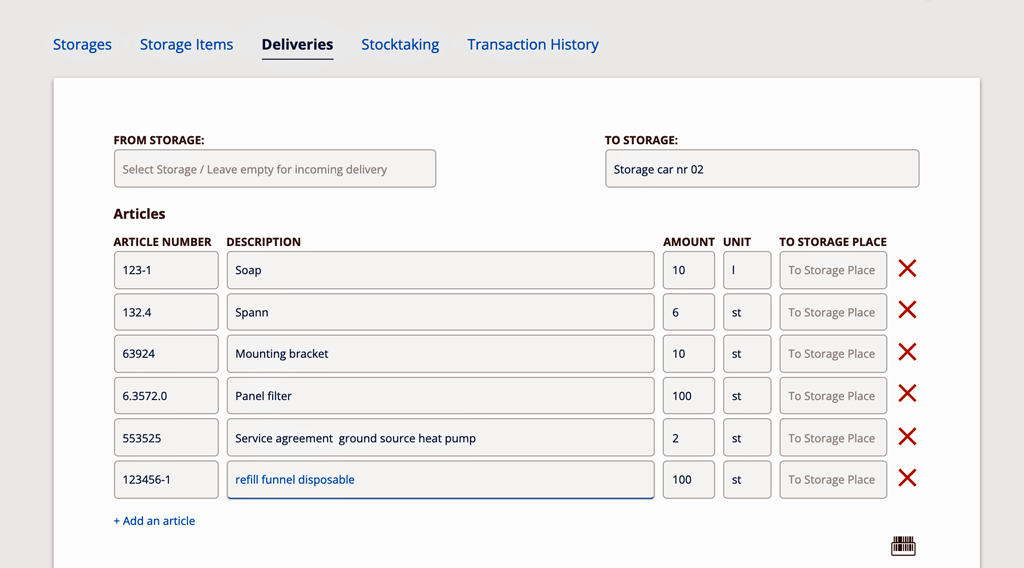Select To Storage Place for Soap
Screen dimensions: 1024x568
click(x=833, y=270)
